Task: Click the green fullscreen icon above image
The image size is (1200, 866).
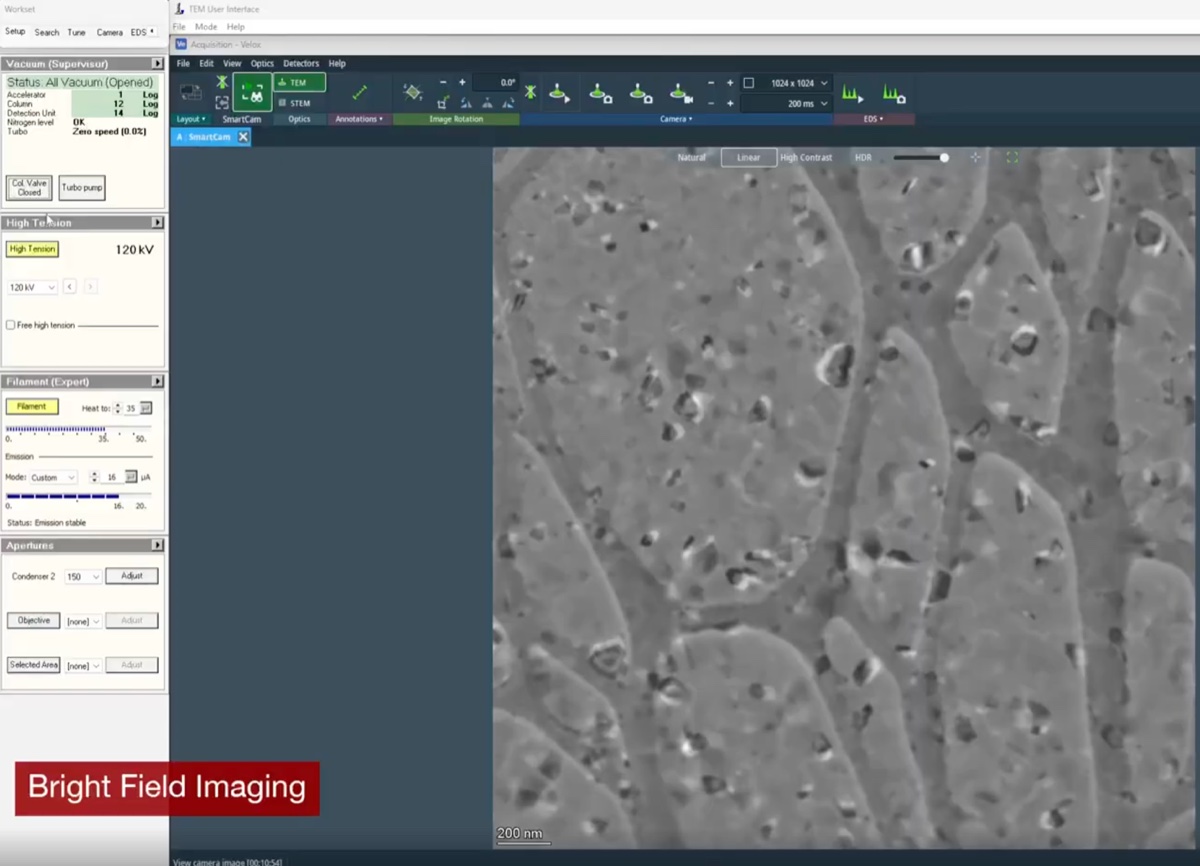Action: 1012,157
